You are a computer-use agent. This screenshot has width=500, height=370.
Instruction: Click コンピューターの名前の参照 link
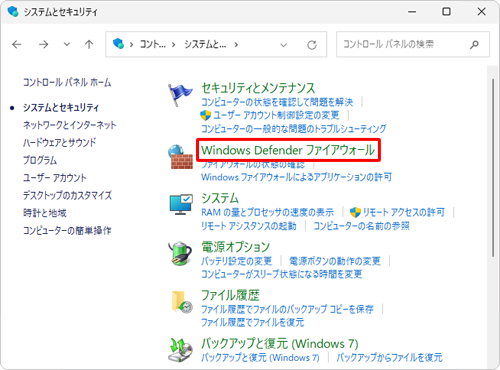[x=361, y=226]
